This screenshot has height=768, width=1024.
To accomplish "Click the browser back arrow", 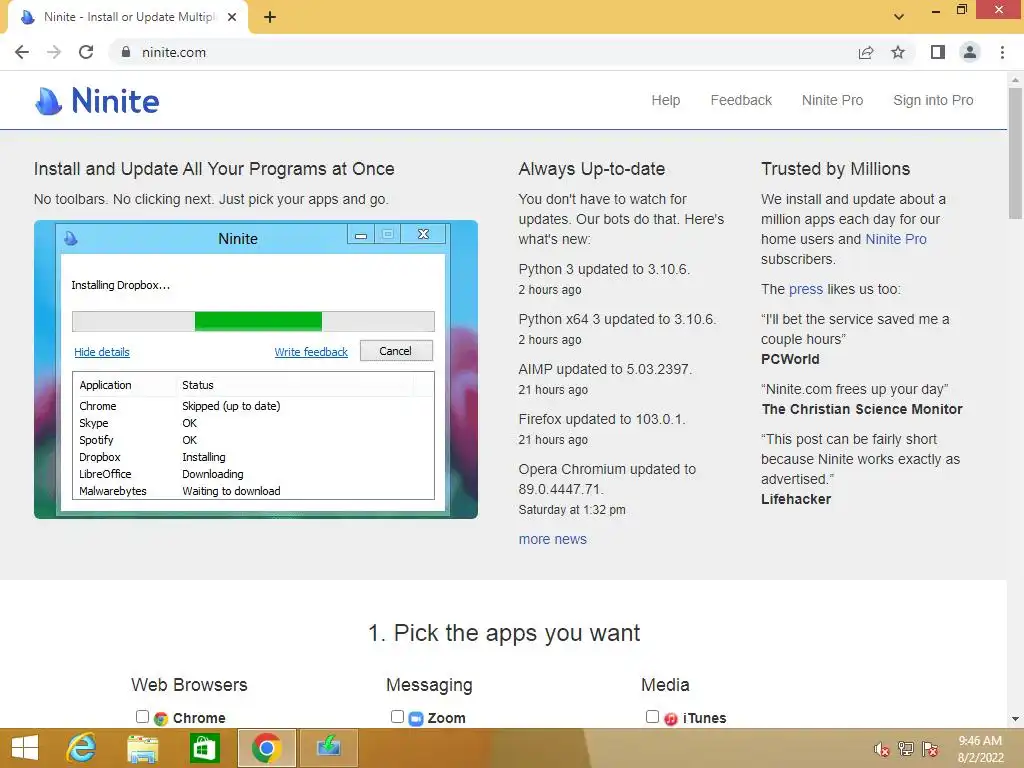I will click(22, 52).
